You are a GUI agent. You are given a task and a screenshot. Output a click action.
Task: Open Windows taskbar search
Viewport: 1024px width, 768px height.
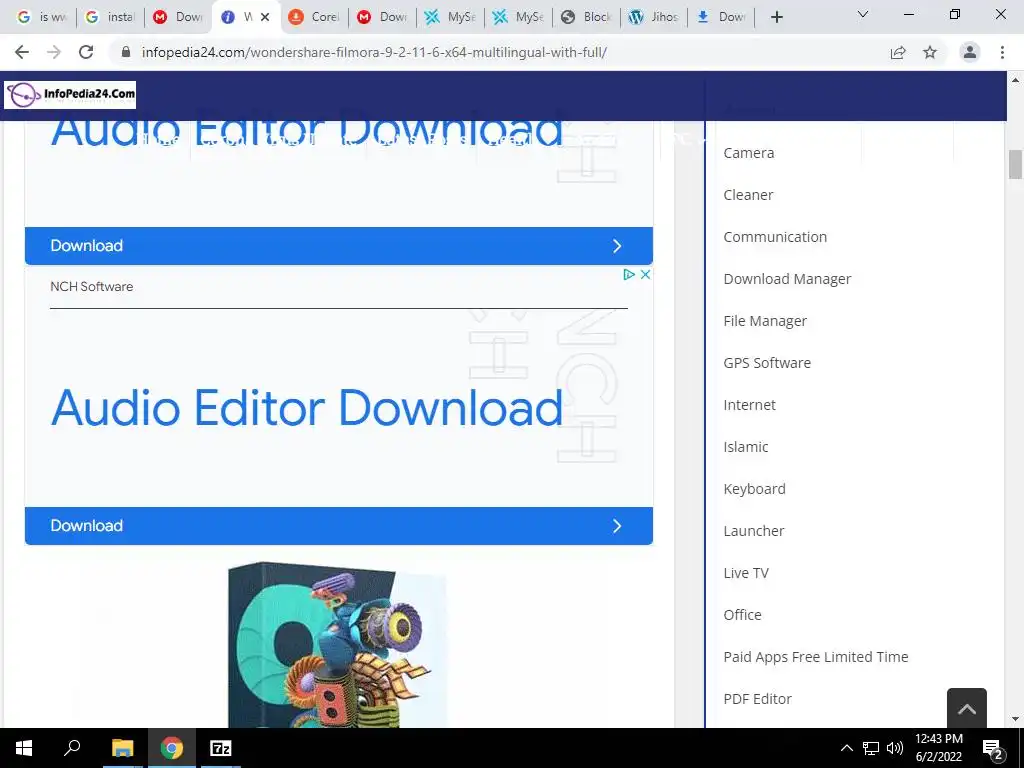click(72, 748)
